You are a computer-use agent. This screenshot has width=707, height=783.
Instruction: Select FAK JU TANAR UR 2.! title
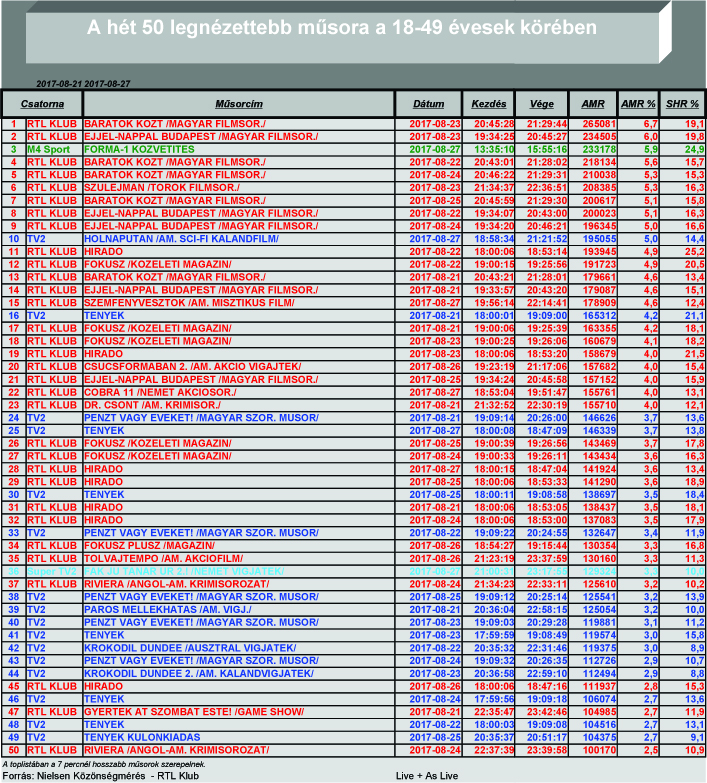pyautogui.click(x=184, y=571)
